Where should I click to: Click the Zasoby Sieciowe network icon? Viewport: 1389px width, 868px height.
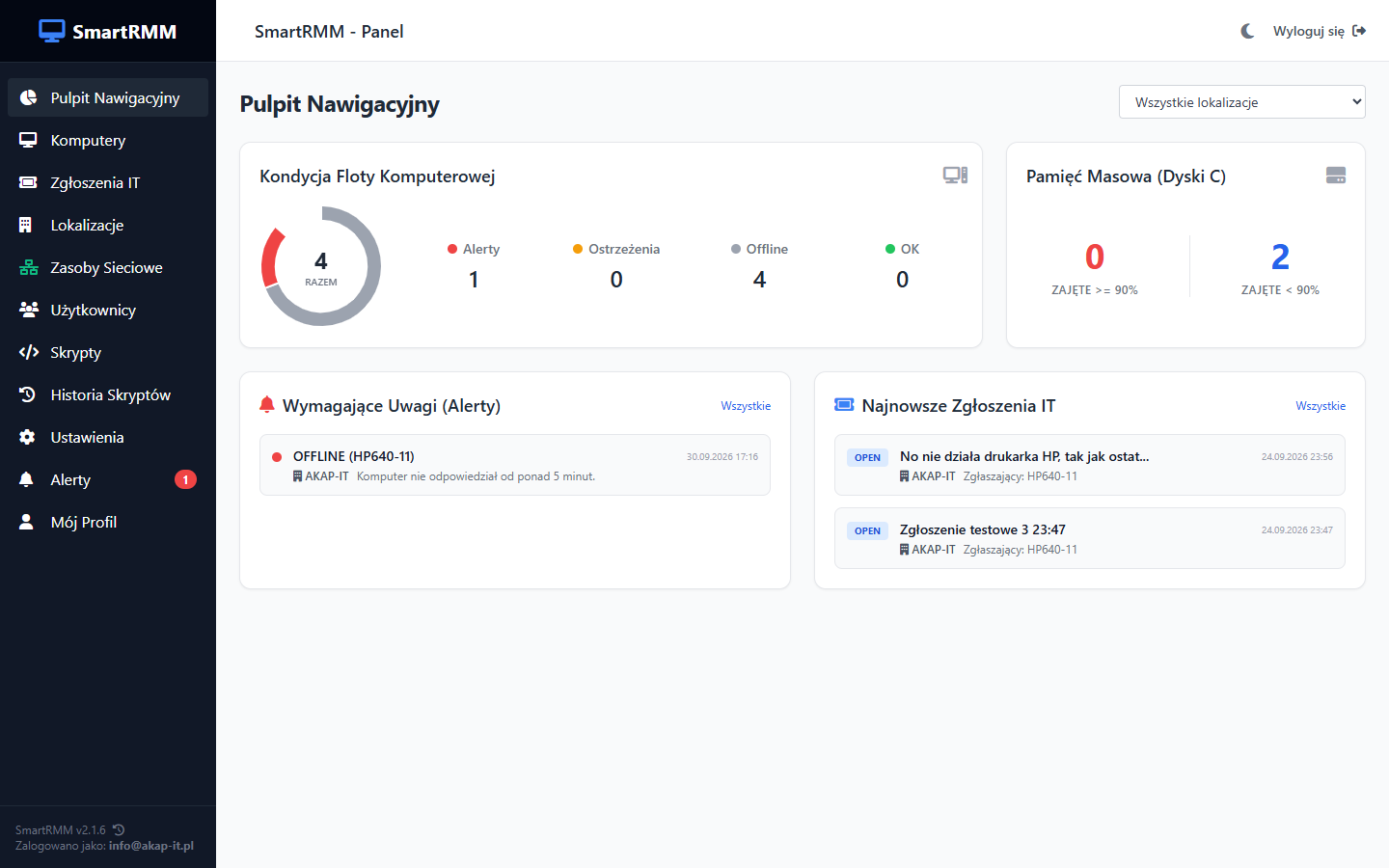[x=29, y=267]
